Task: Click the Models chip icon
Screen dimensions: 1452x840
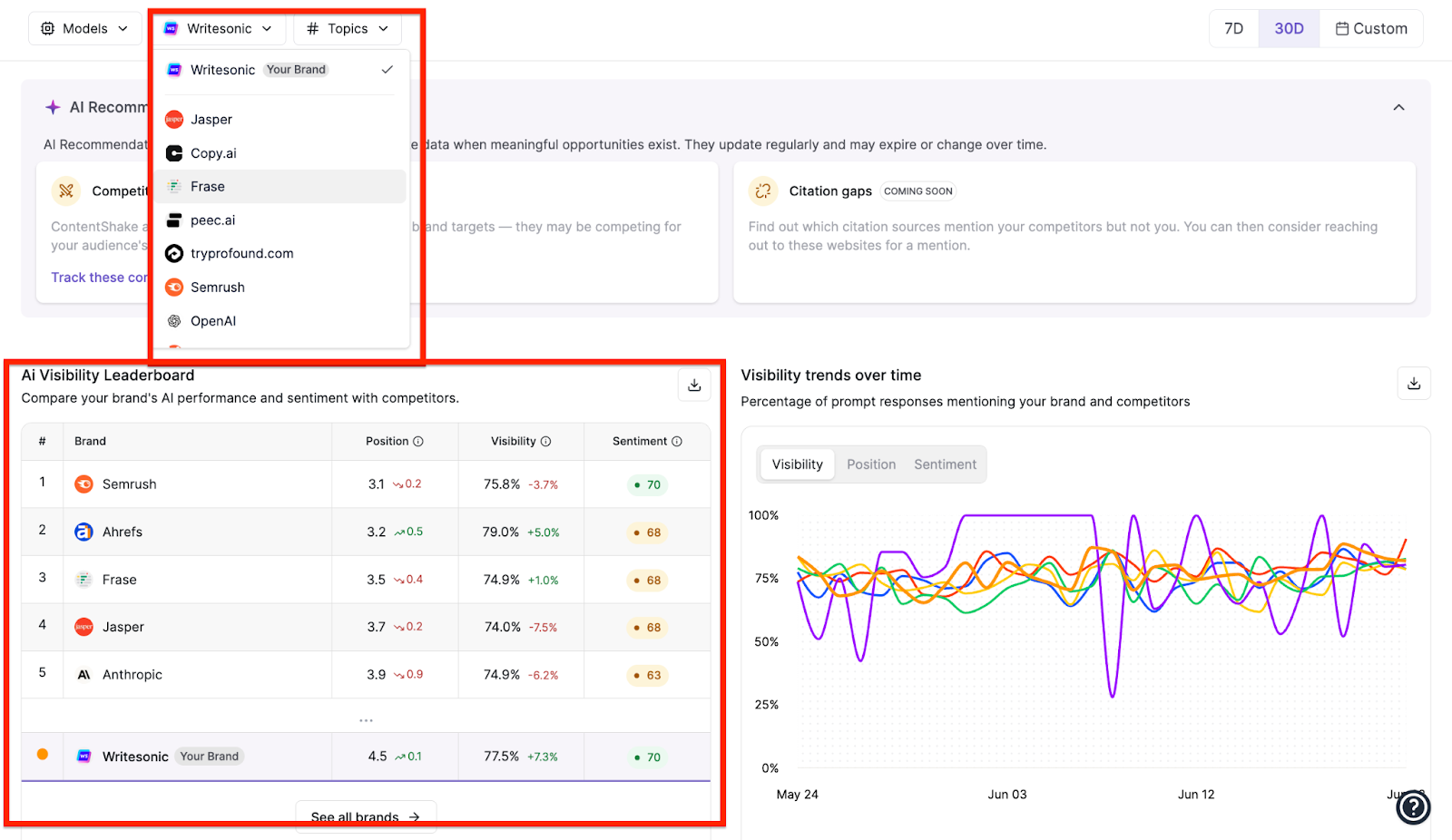Action: (x=48, y=29)
